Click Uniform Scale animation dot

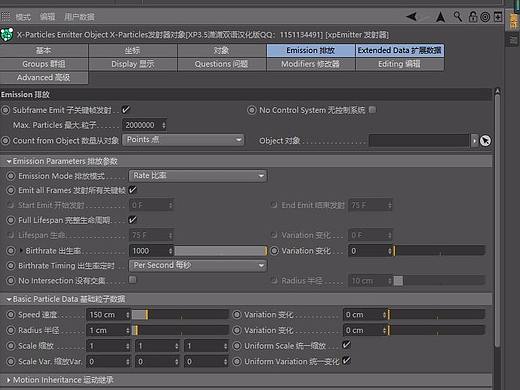(237, 346)
